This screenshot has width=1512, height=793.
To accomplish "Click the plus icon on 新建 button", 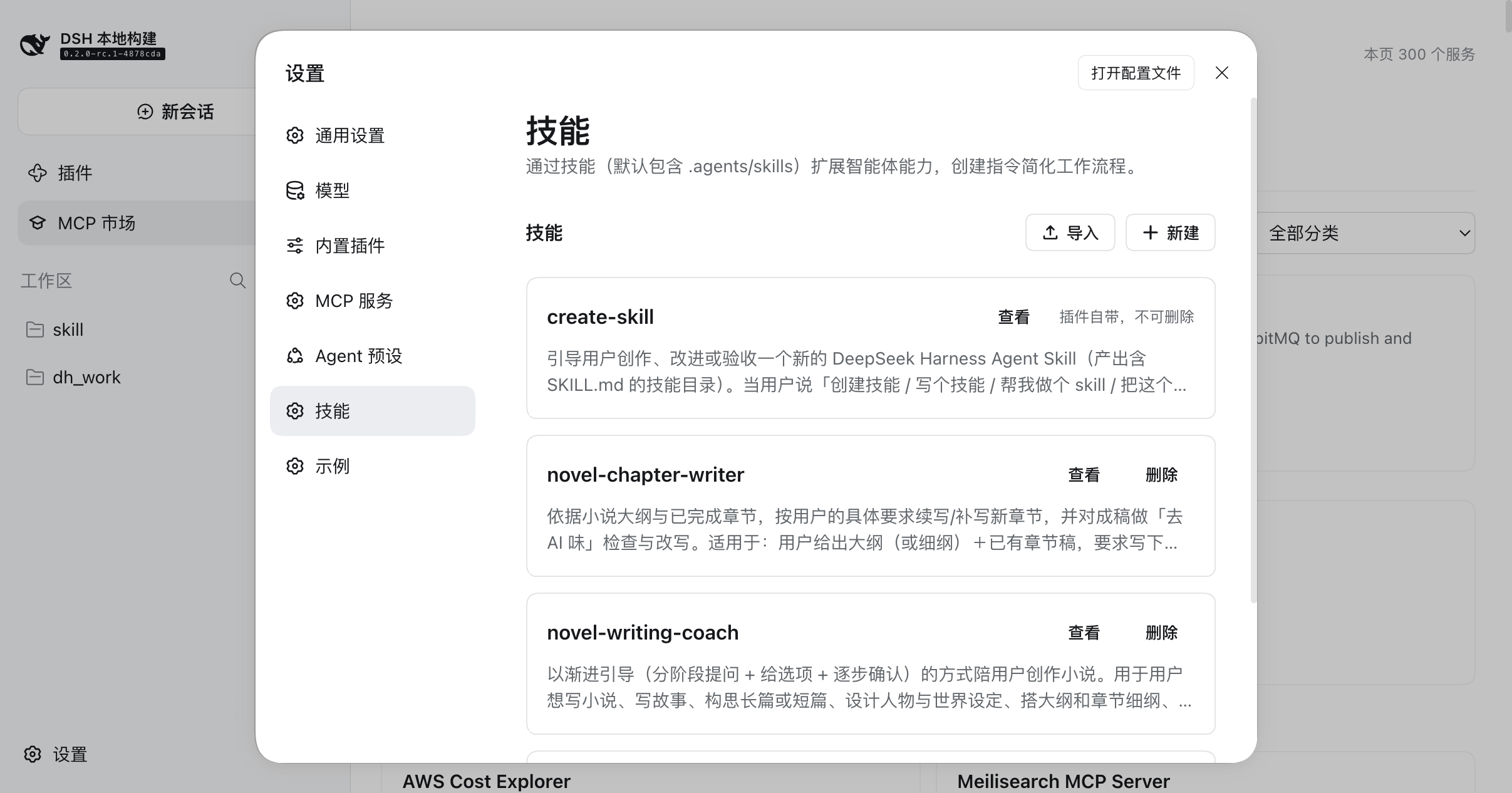I will (1150, 232).
